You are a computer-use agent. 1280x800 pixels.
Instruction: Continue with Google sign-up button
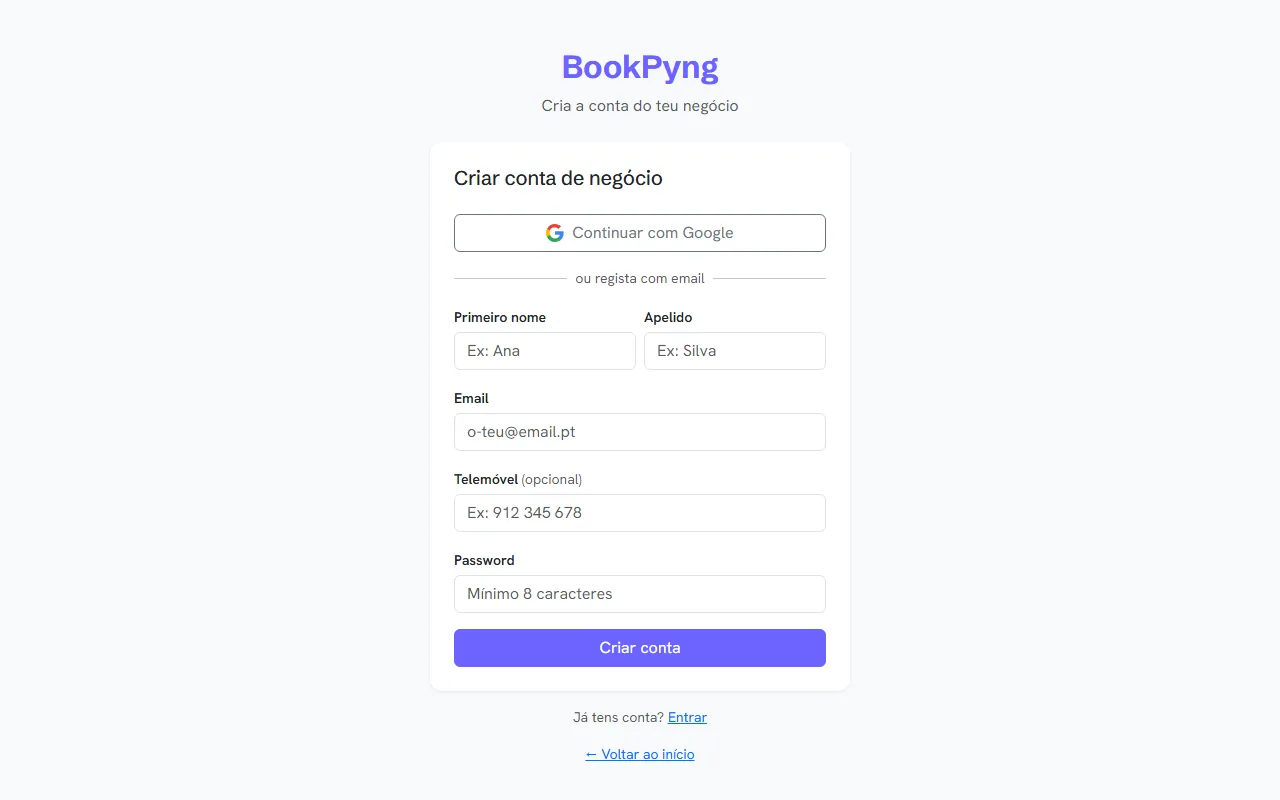click(640, 233)
